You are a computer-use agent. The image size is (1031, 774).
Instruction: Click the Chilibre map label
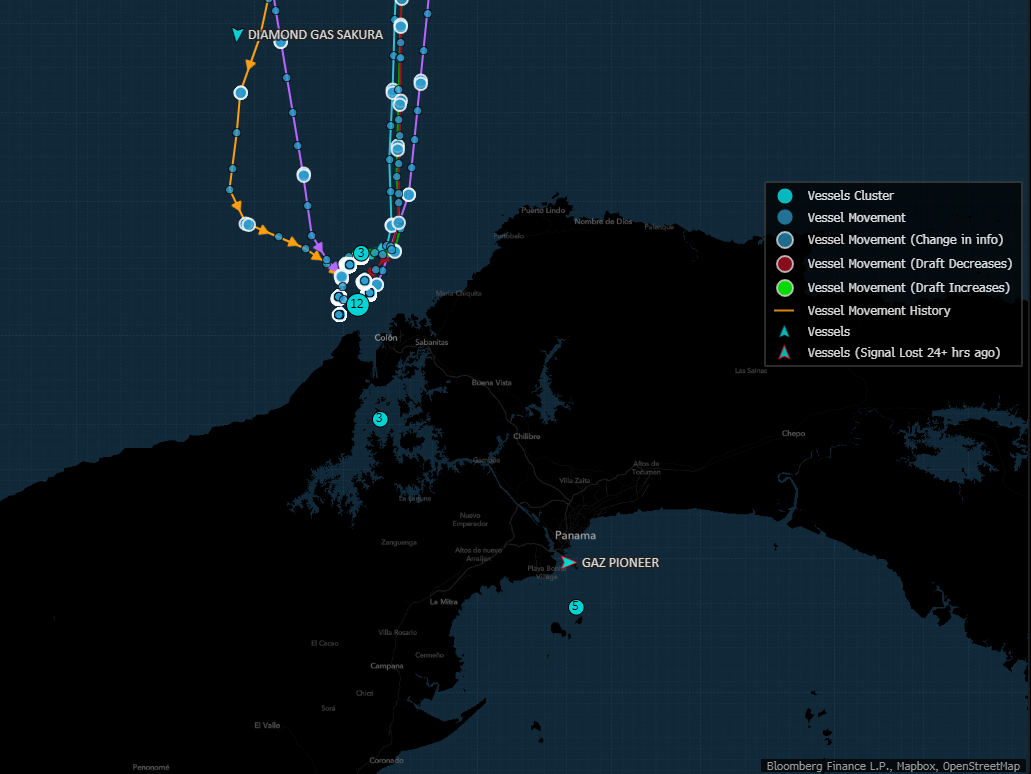(527, 436)
